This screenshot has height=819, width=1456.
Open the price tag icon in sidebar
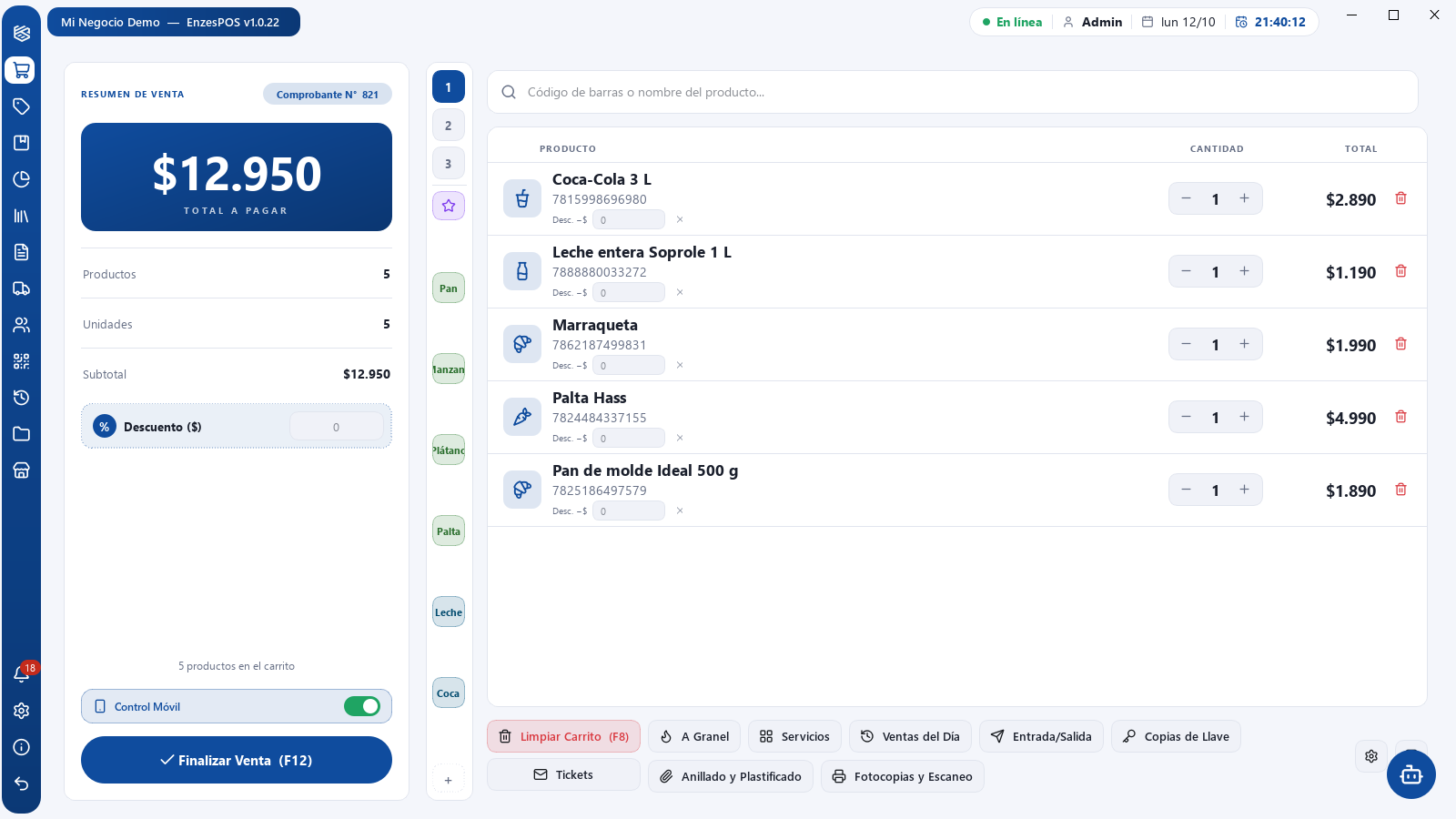coord(21,106)
